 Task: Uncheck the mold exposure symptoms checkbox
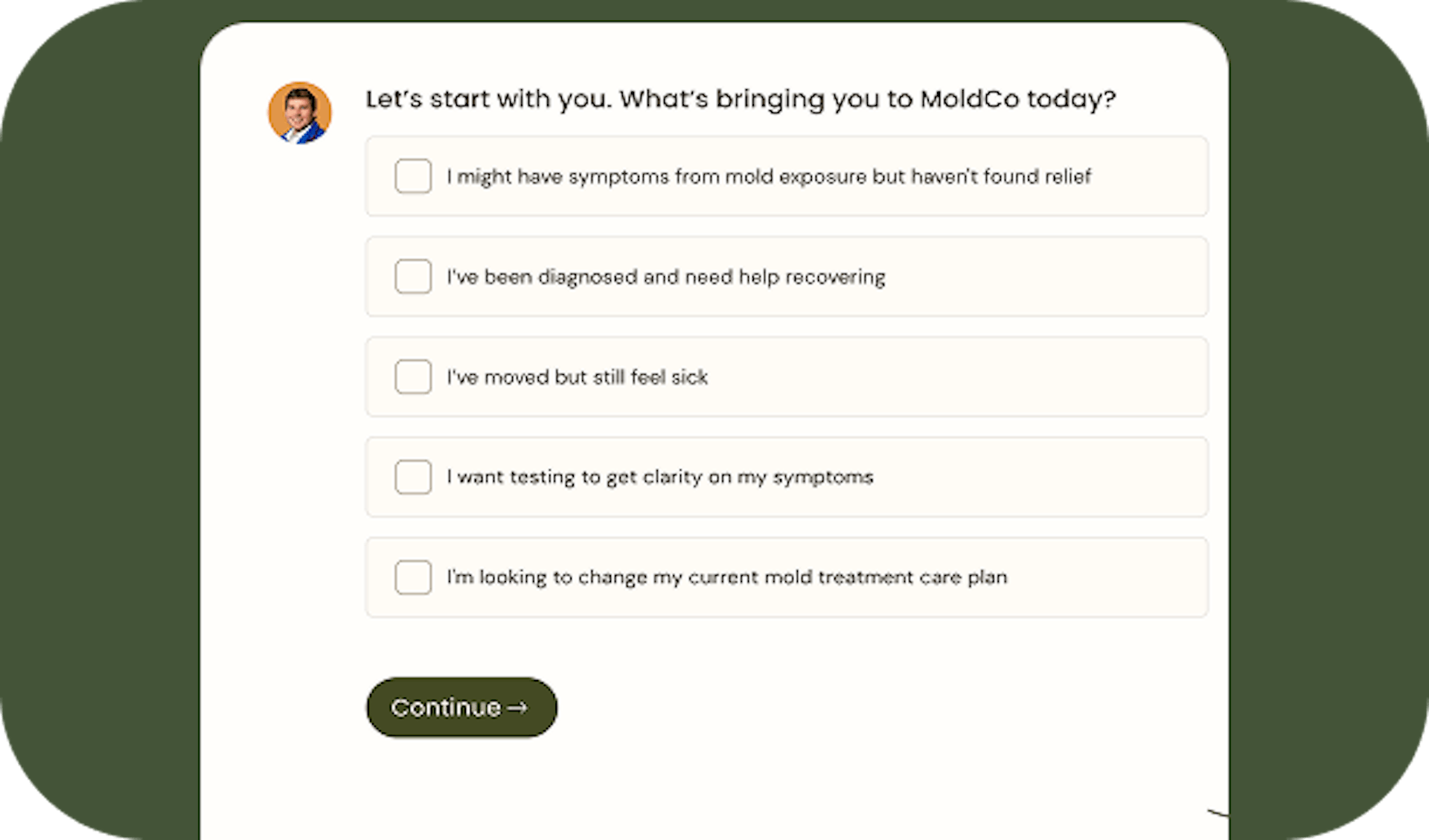[x=412, y=176]
